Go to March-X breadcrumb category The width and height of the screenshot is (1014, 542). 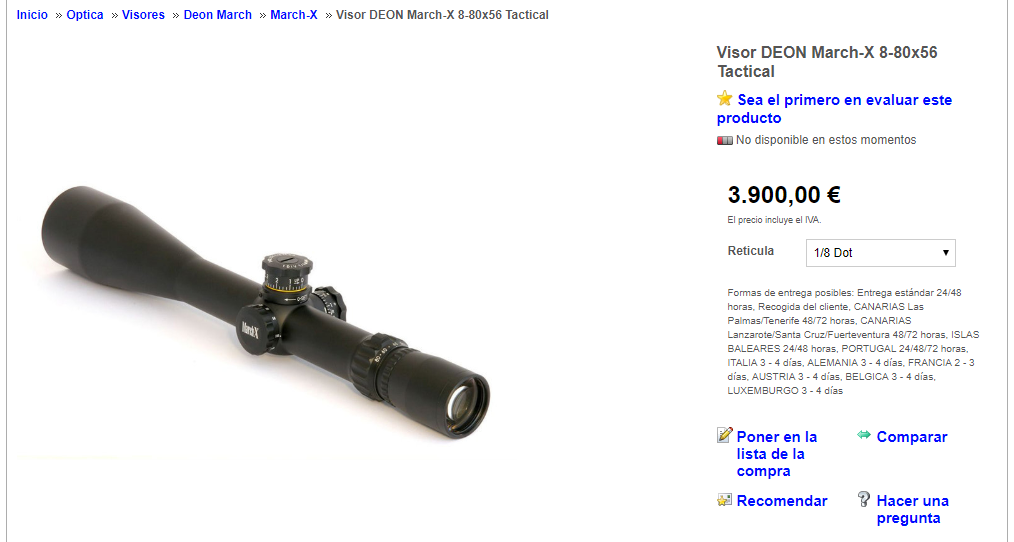[x=294, y=15]
